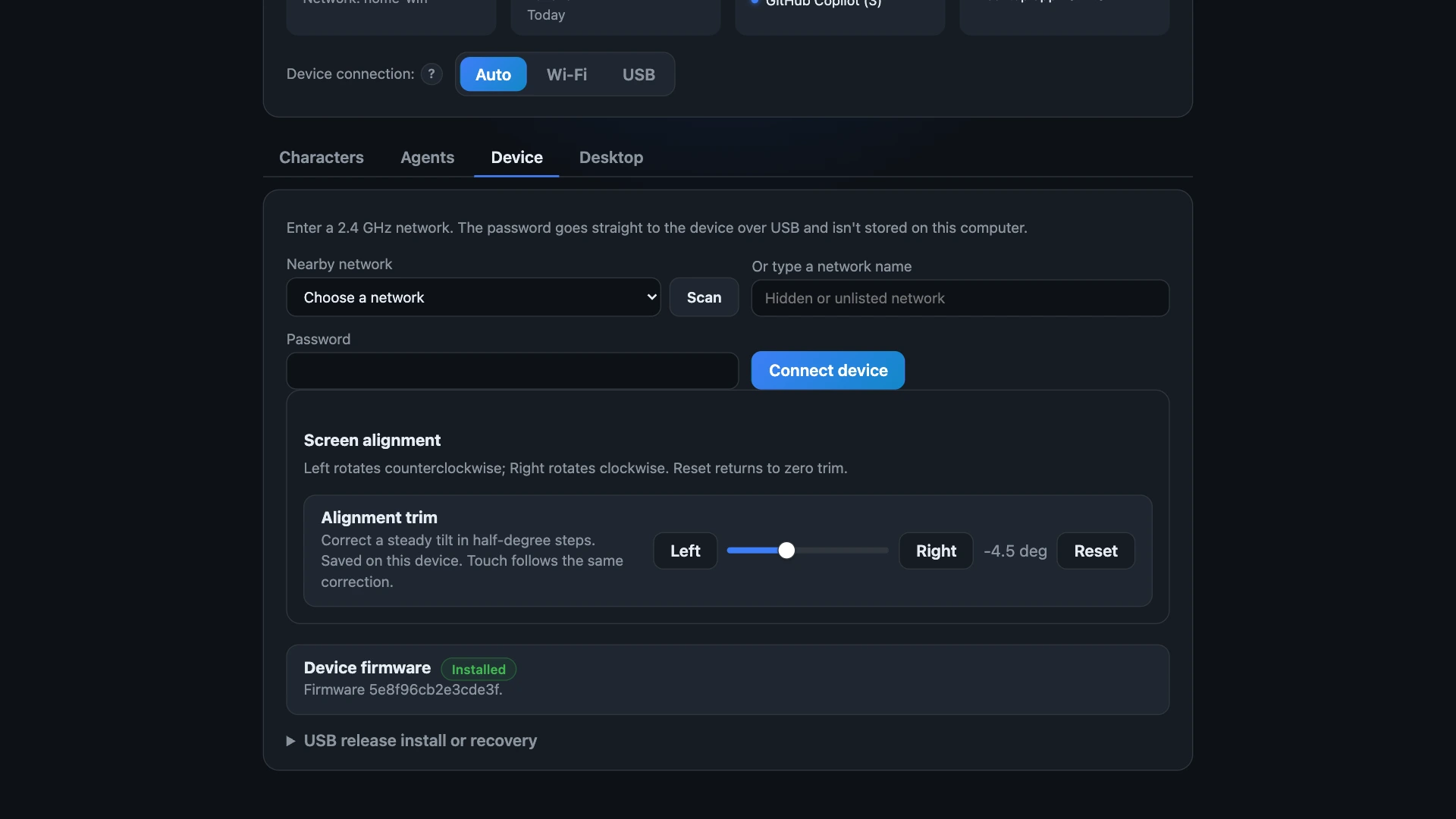
Task: Click the Connect device button
Action: [828, 370]
